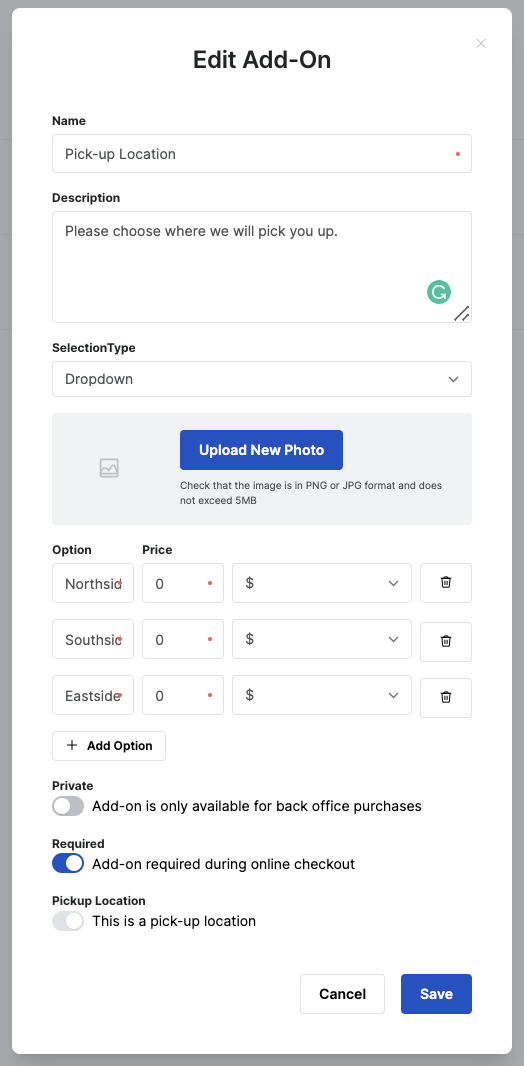This screenshot has height=1066, width=524.
Task: Open the Southside currency dropdown
Action: (x=321, y=639)
